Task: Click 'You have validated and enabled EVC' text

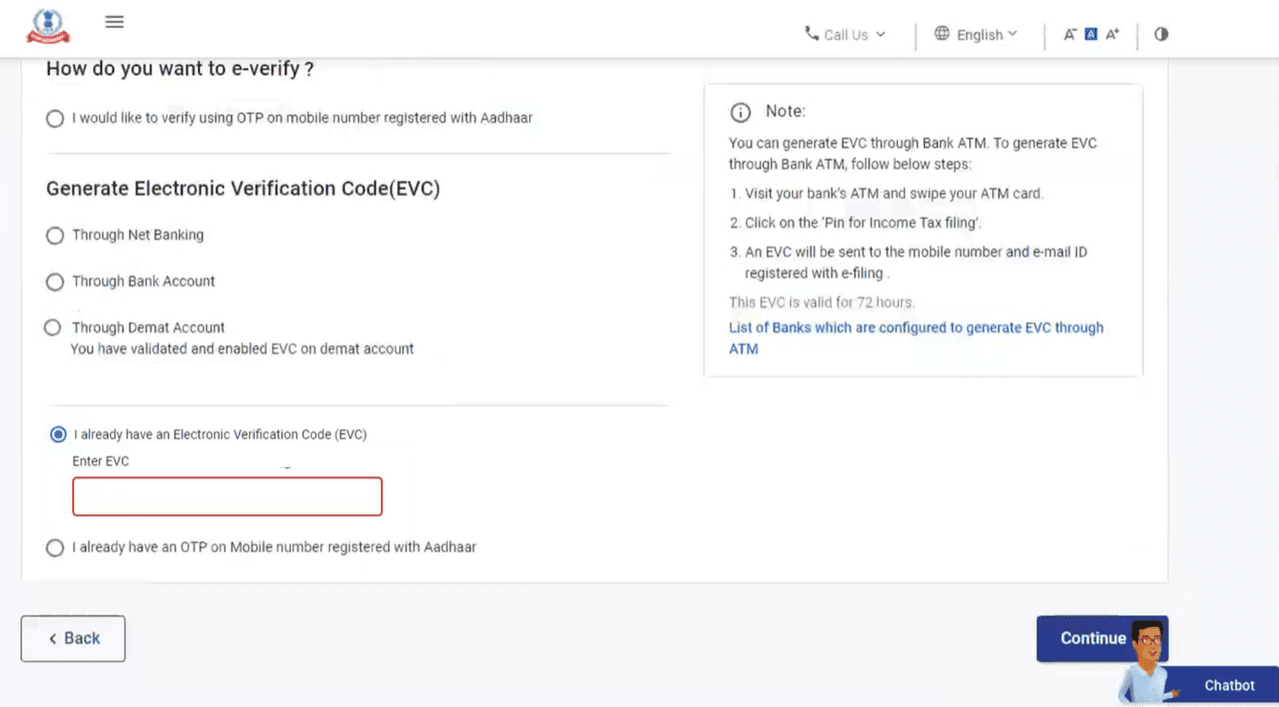Action: click(x=242, y=349)
